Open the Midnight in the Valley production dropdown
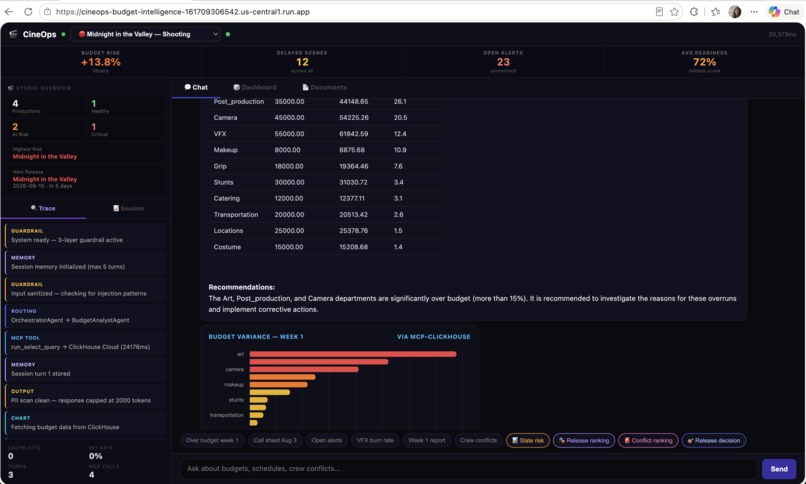This screenshot has width=806, height=484. [x=147, y=34]
